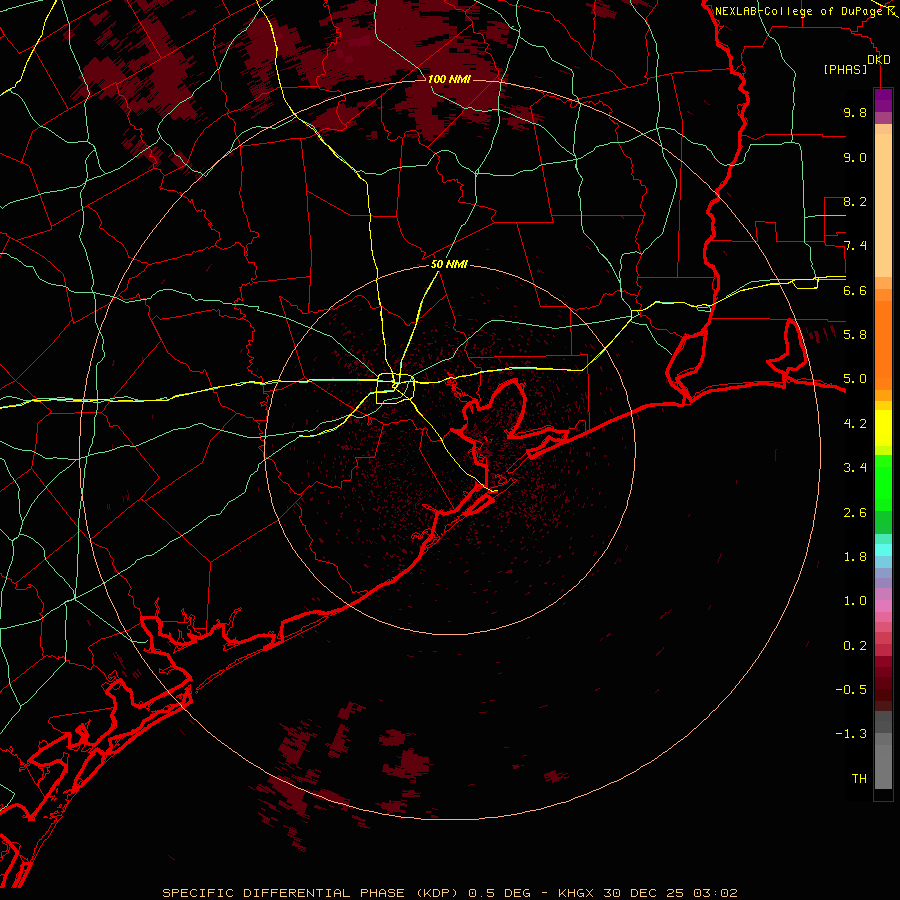Click the 0.2 legend value
Image resolution: width=900 pixels, height=900 pixels.
pos(855,645)
